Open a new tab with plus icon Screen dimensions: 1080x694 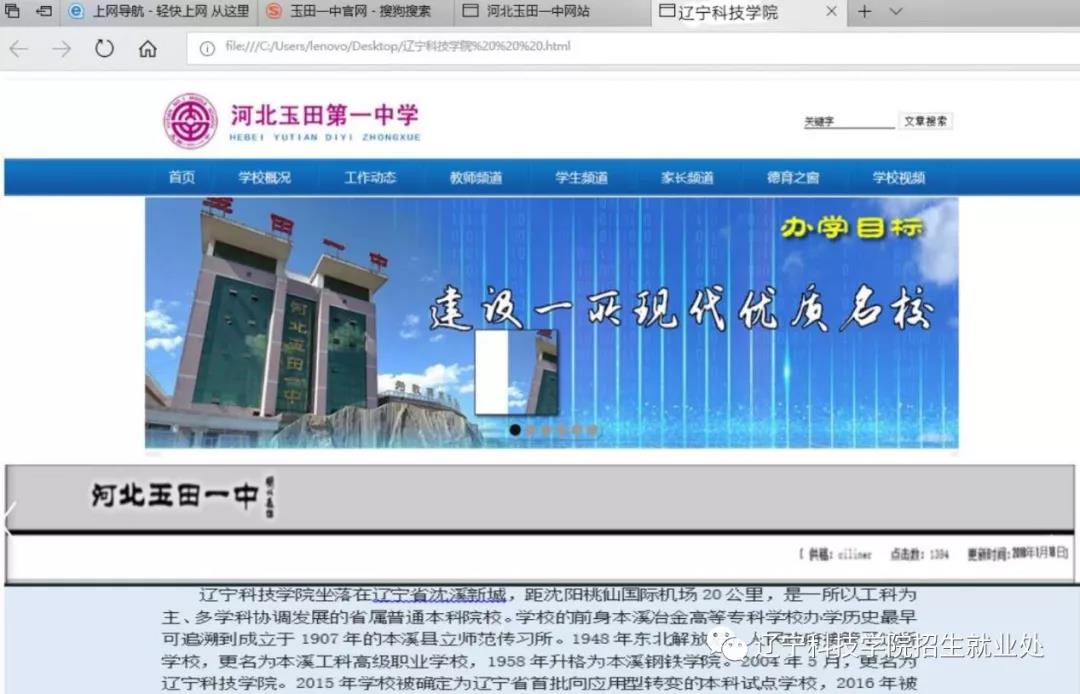(865, 12)
